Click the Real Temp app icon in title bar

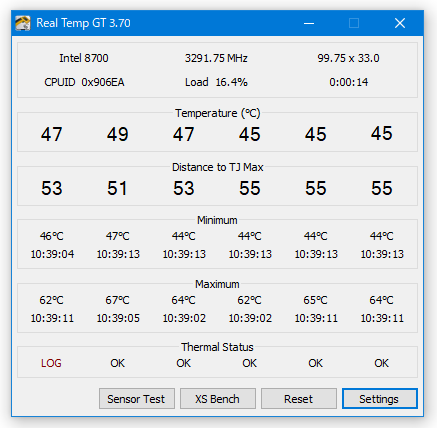coord(23,23)
